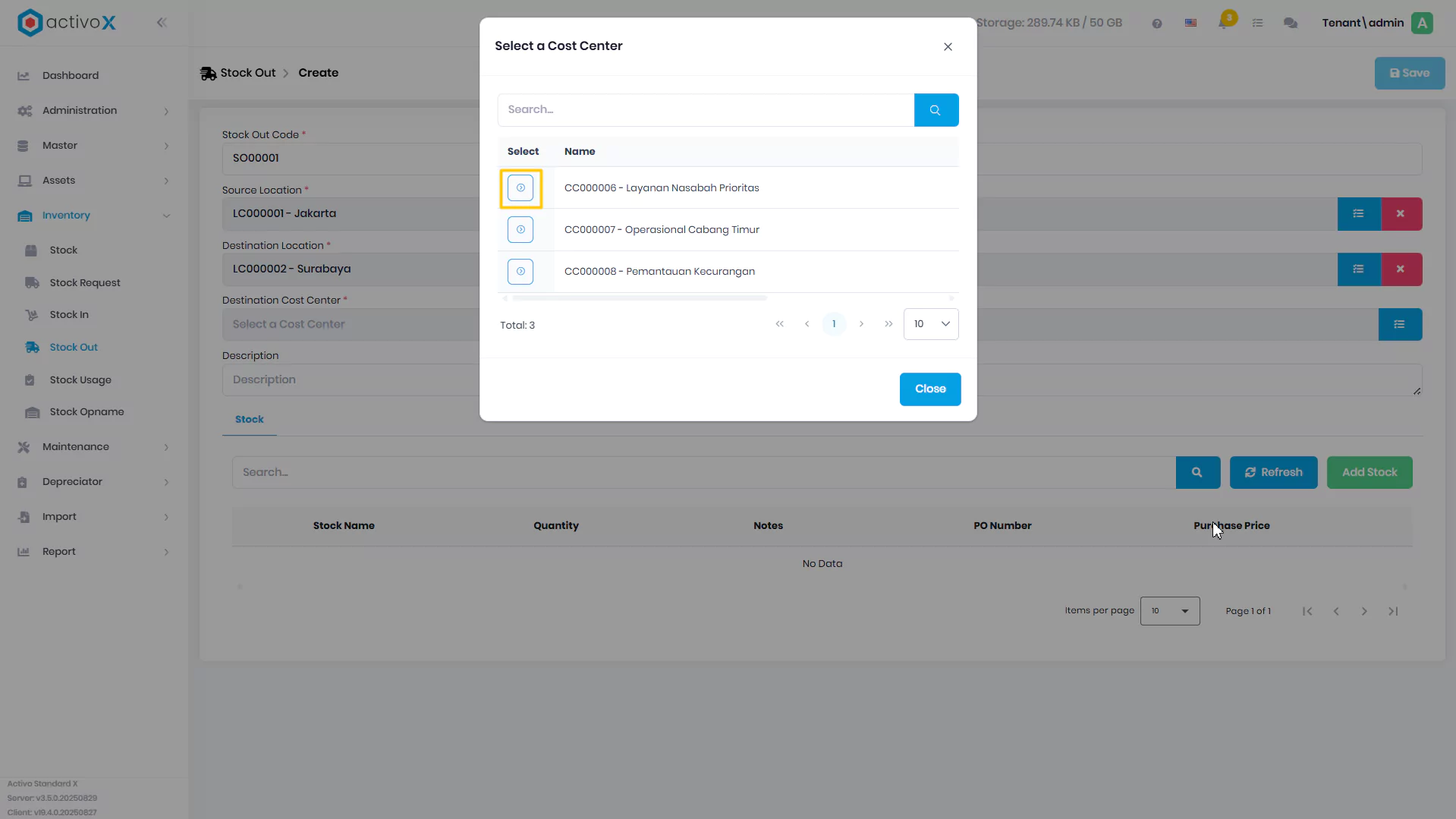Open Source Location list picker
This screenshot has width=1456, height=819.
(1358, 214)
